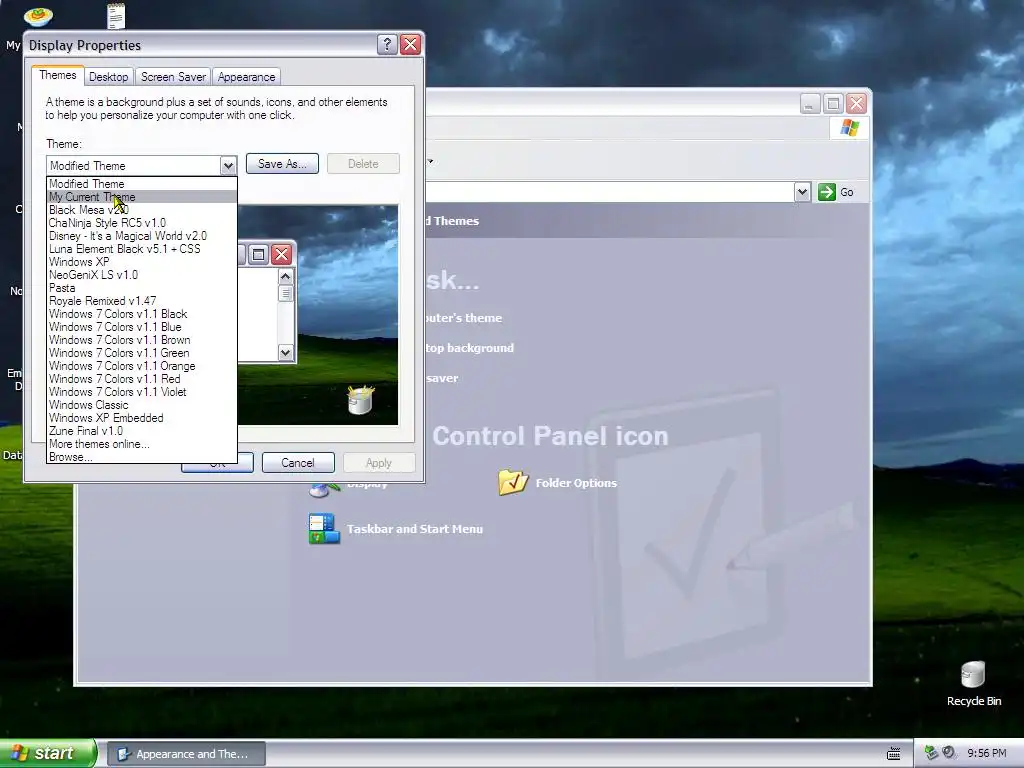The height and width of the screenshot is (768, 1024).
Task: Activate Appearance and Themes taskbar button
Action: [x=186, y=754]
